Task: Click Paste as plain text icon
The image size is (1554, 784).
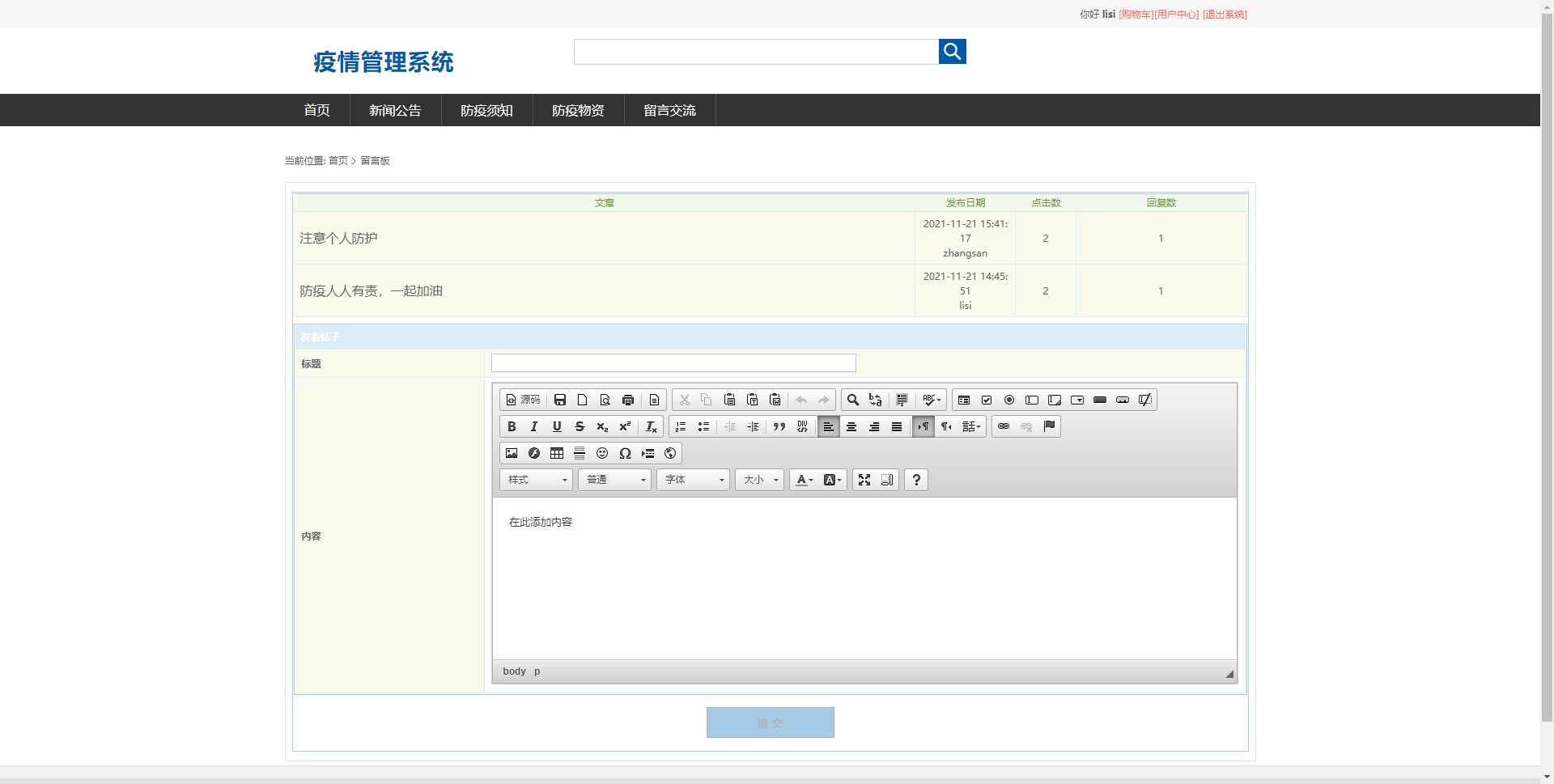Action: click(x=752, y=400)
